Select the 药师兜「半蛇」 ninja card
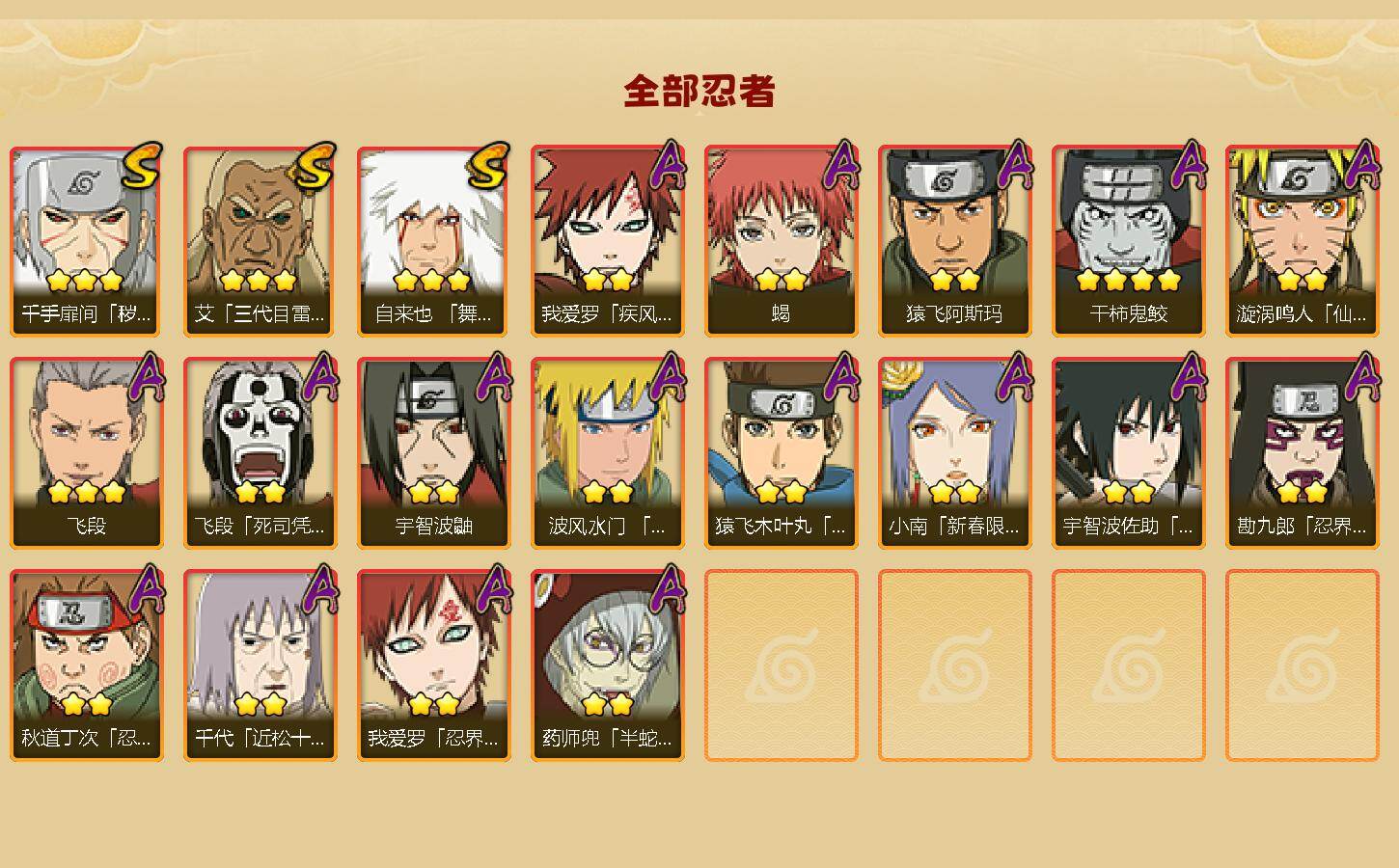1399x868 pixels. [608, 665]
